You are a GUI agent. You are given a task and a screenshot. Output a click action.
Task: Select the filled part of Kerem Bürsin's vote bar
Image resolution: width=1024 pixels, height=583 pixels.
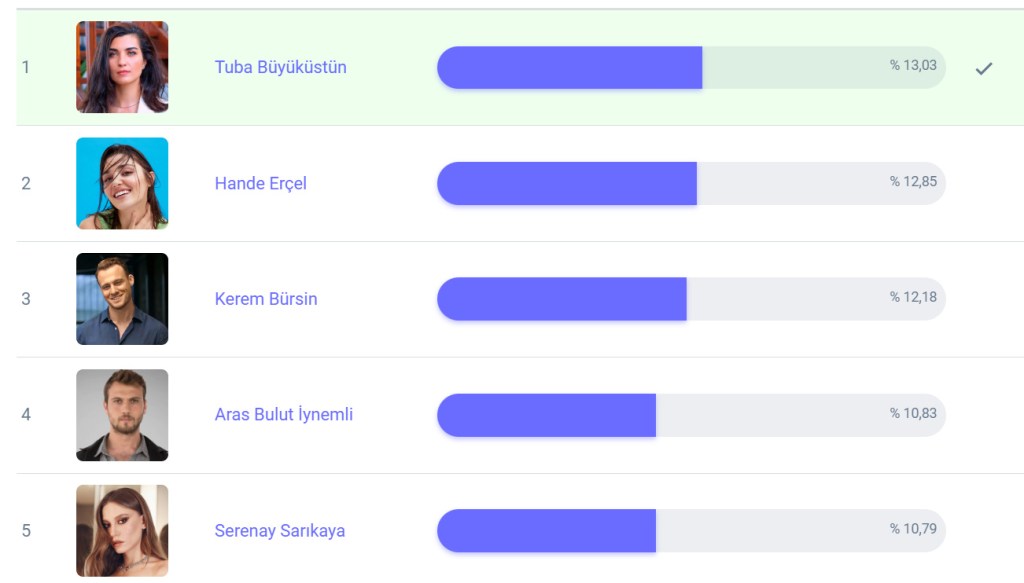click(x=561, y=299)
